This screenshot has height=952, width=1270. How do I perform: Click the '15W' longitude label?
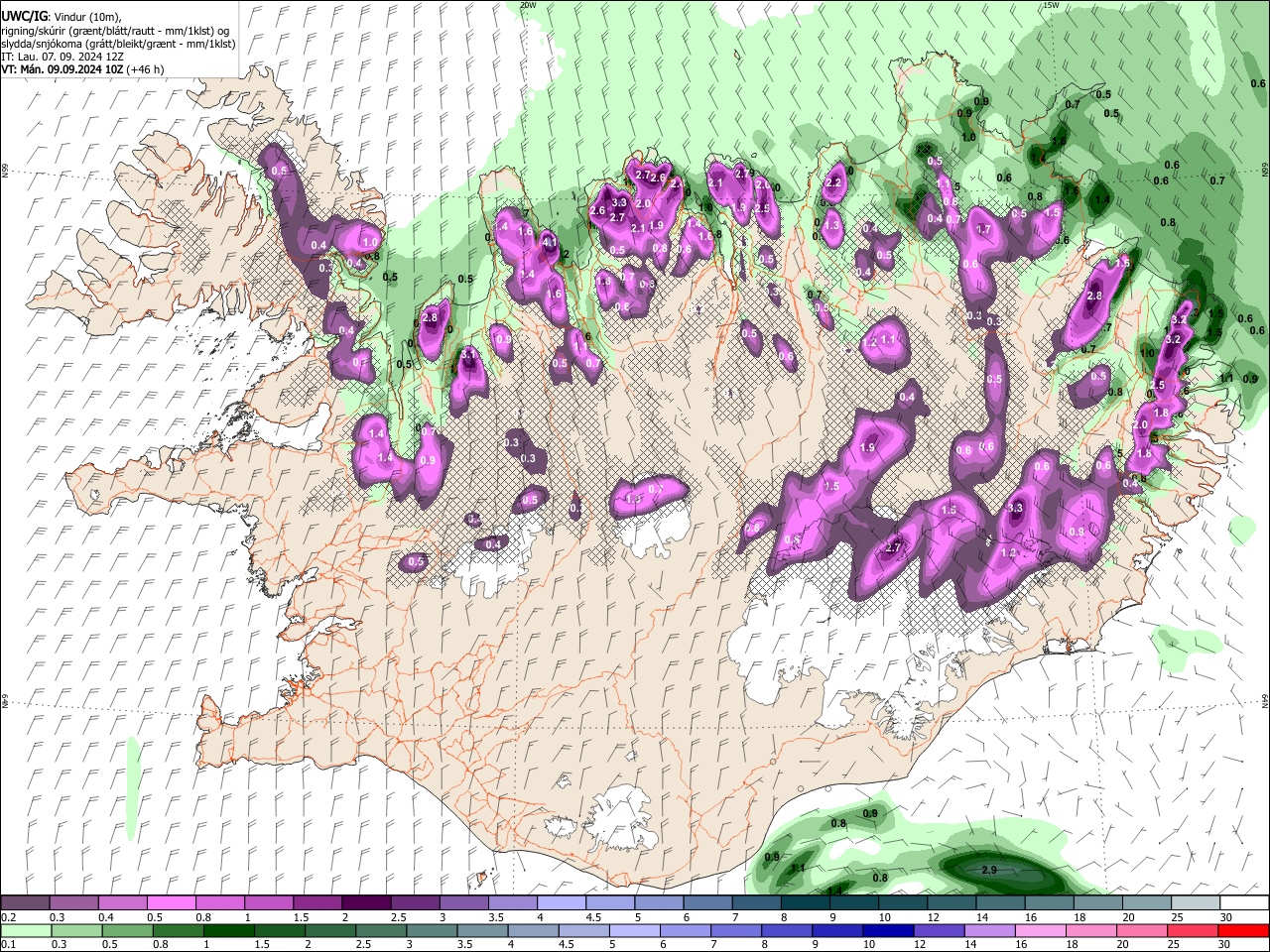(x=1051, y=5)
